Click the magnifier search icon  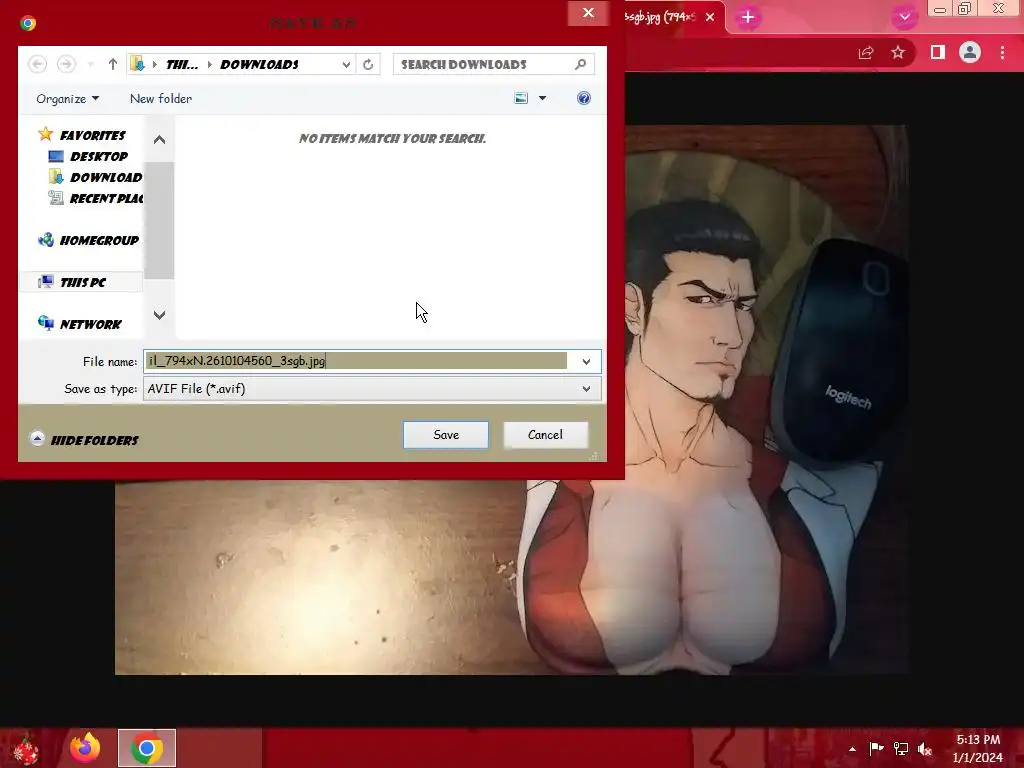(581, 64)
